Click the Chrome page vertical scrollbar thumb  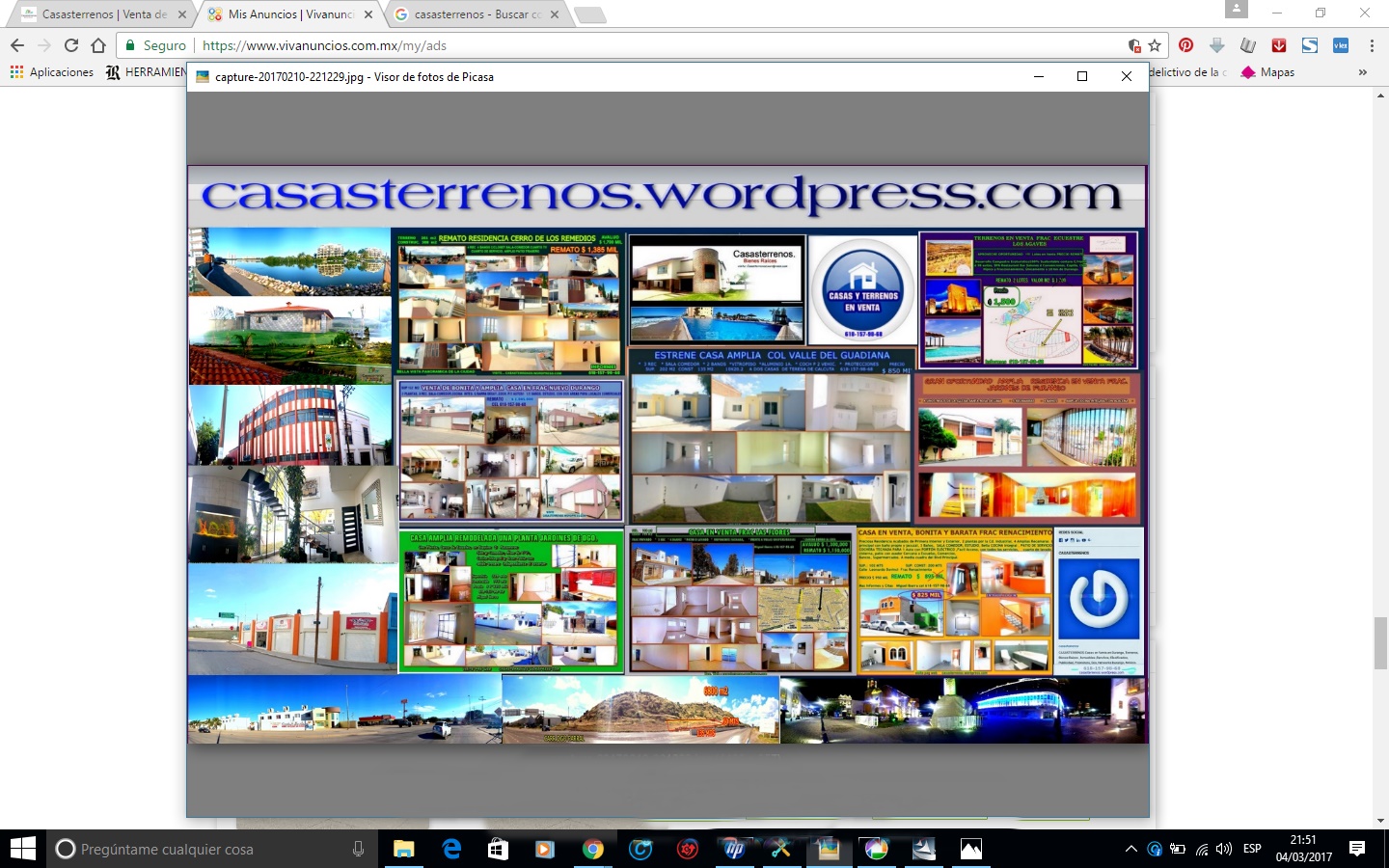(1380, 642)
